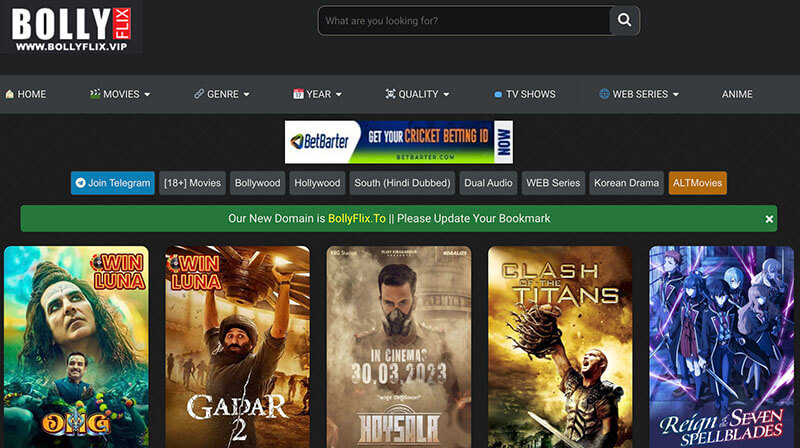Click the Web Series globe icon

click(x=604, y=94)
